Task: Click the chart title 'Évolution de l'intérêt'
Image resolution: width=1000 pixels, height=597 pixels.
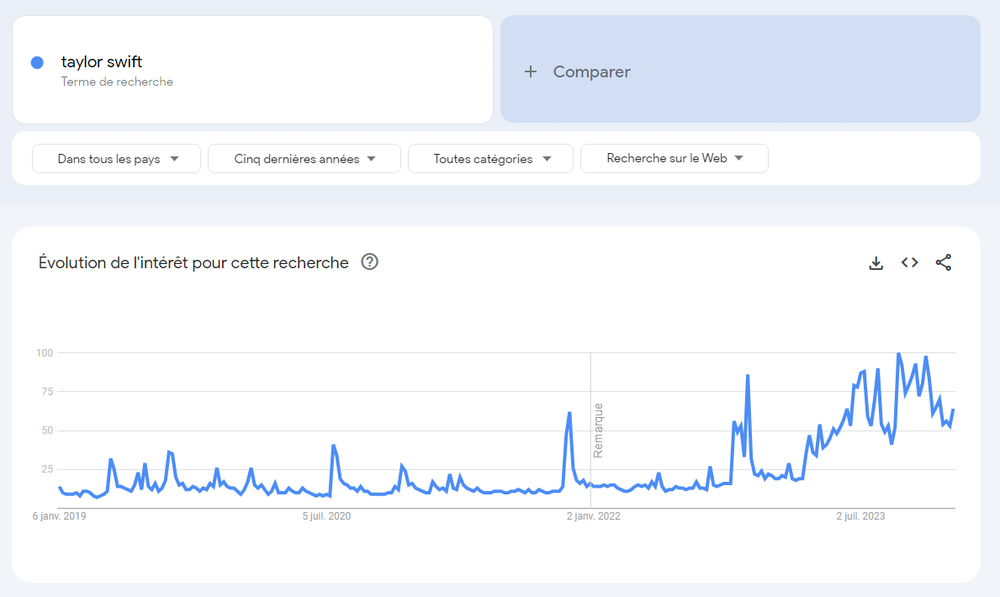Action: tap(193, 263)
